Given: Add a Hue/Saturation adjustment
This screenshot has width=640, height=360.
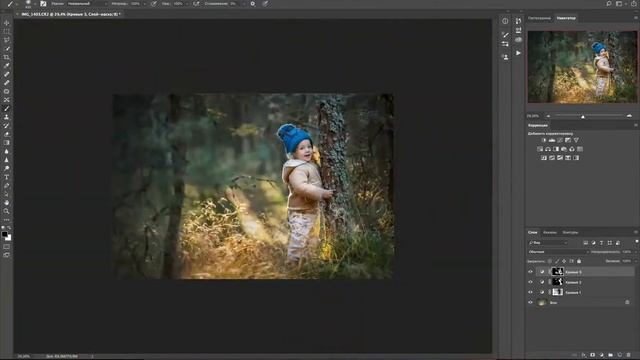Looking at the screenshot, I should click(540, 149).
